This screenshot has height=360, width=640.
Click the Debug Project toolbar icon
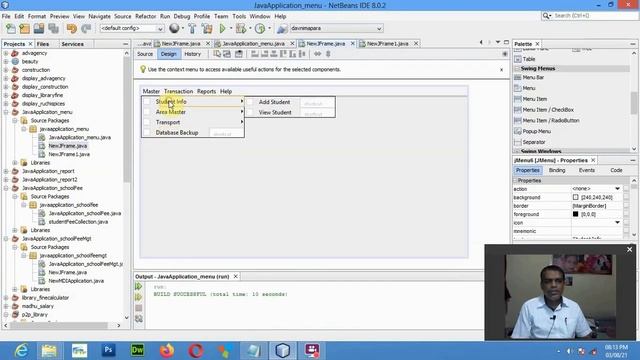point(241,29)
